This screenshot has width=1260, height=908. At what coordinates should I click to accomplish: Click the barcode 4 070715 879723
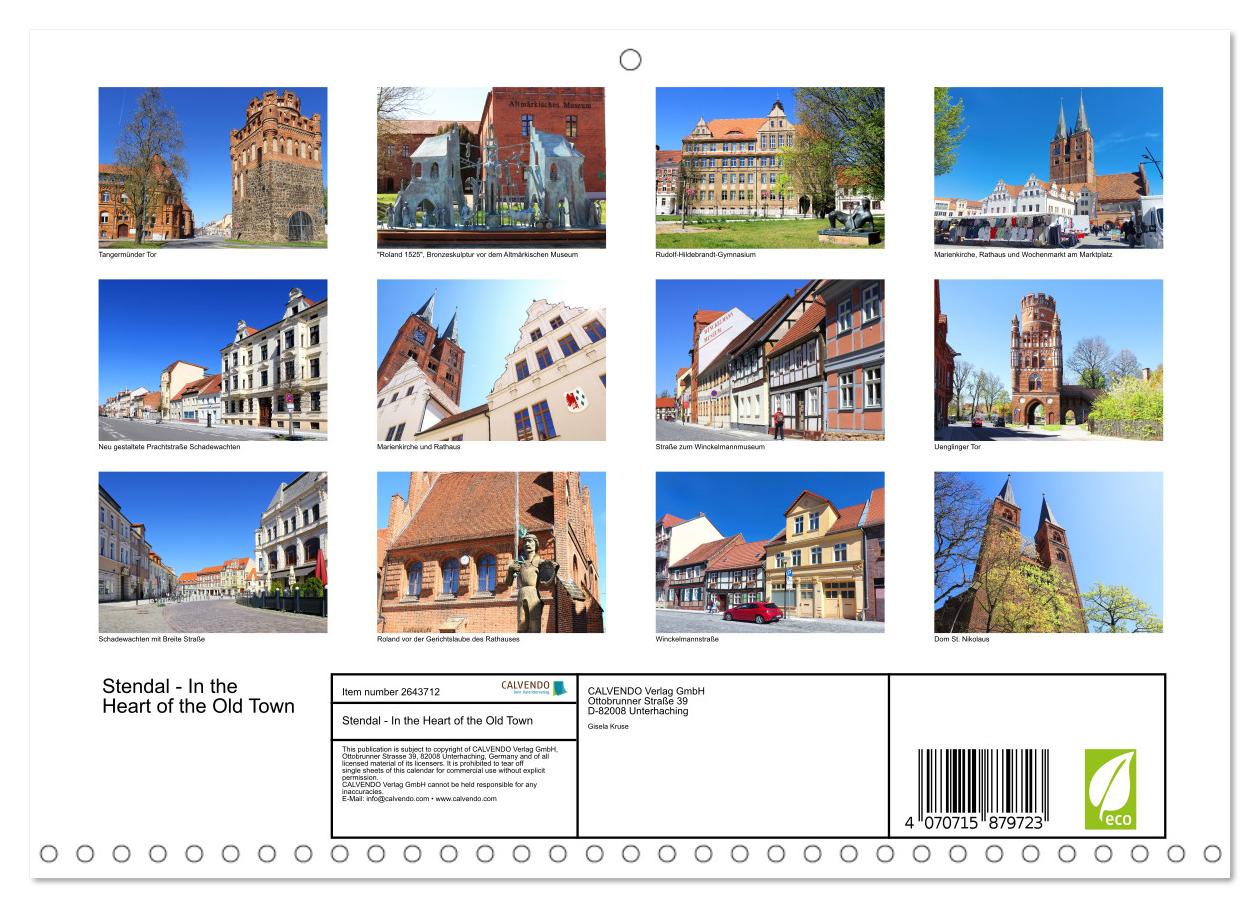click(x=976, y=792)
